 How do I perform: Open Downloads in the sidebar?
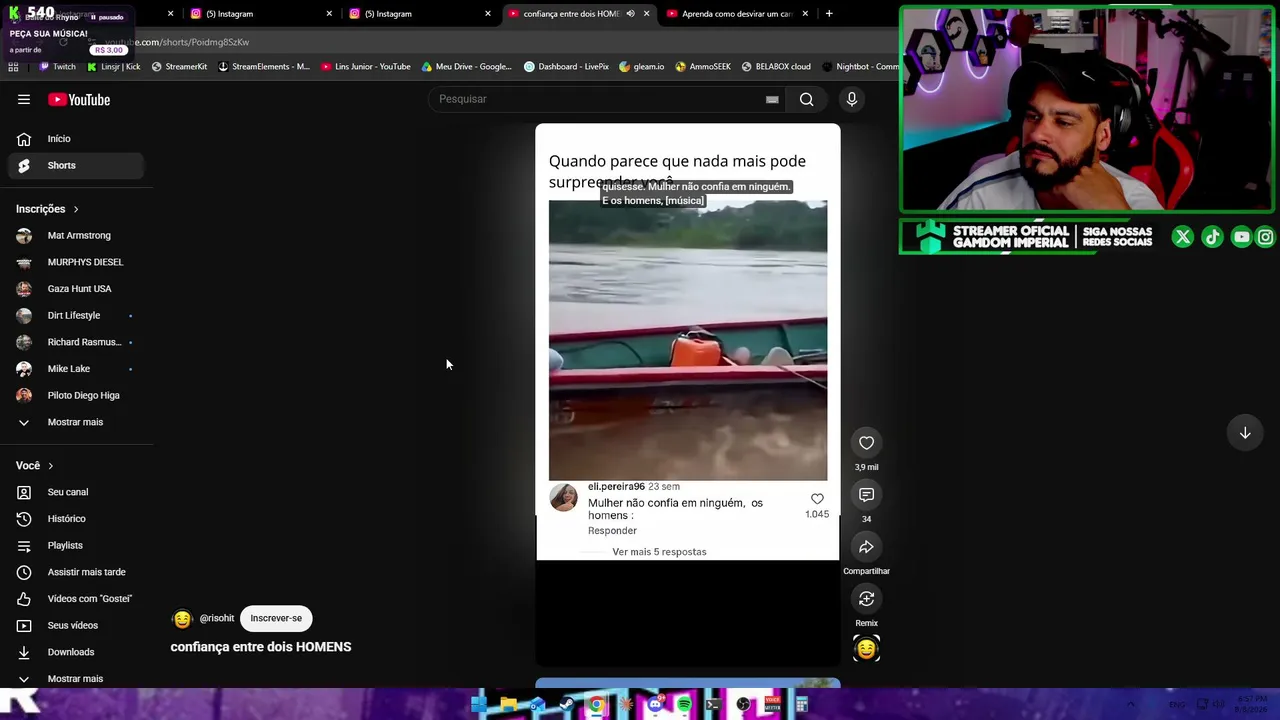tap(75, 652)
